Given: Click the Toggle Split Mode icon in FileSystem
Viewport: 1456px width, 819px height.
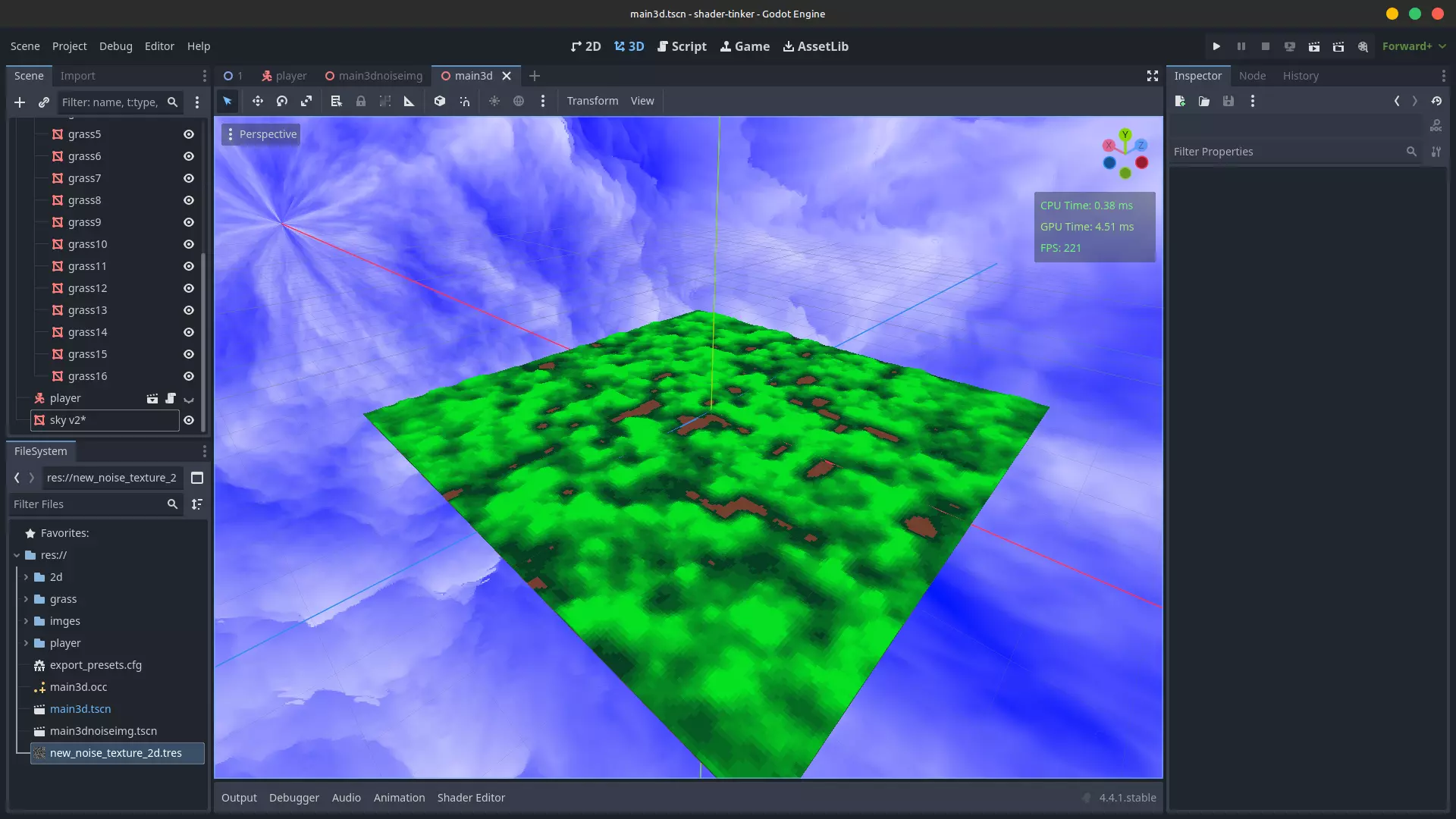Looking at the screenshot, I should (x=197, y=478).
